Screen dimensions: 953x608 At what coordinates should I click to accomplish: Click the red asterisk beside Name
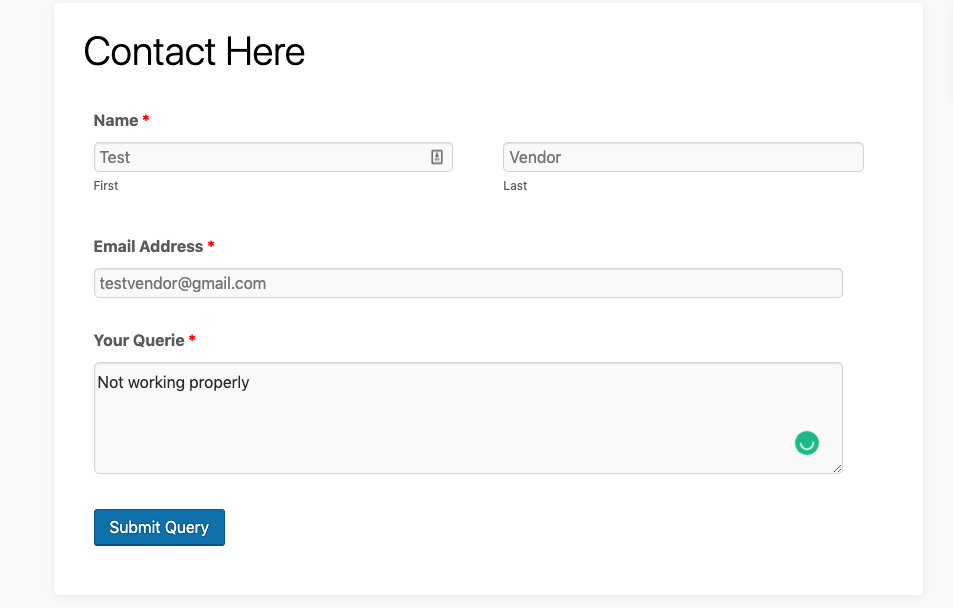pyautogui.click(x=146, y=119)
